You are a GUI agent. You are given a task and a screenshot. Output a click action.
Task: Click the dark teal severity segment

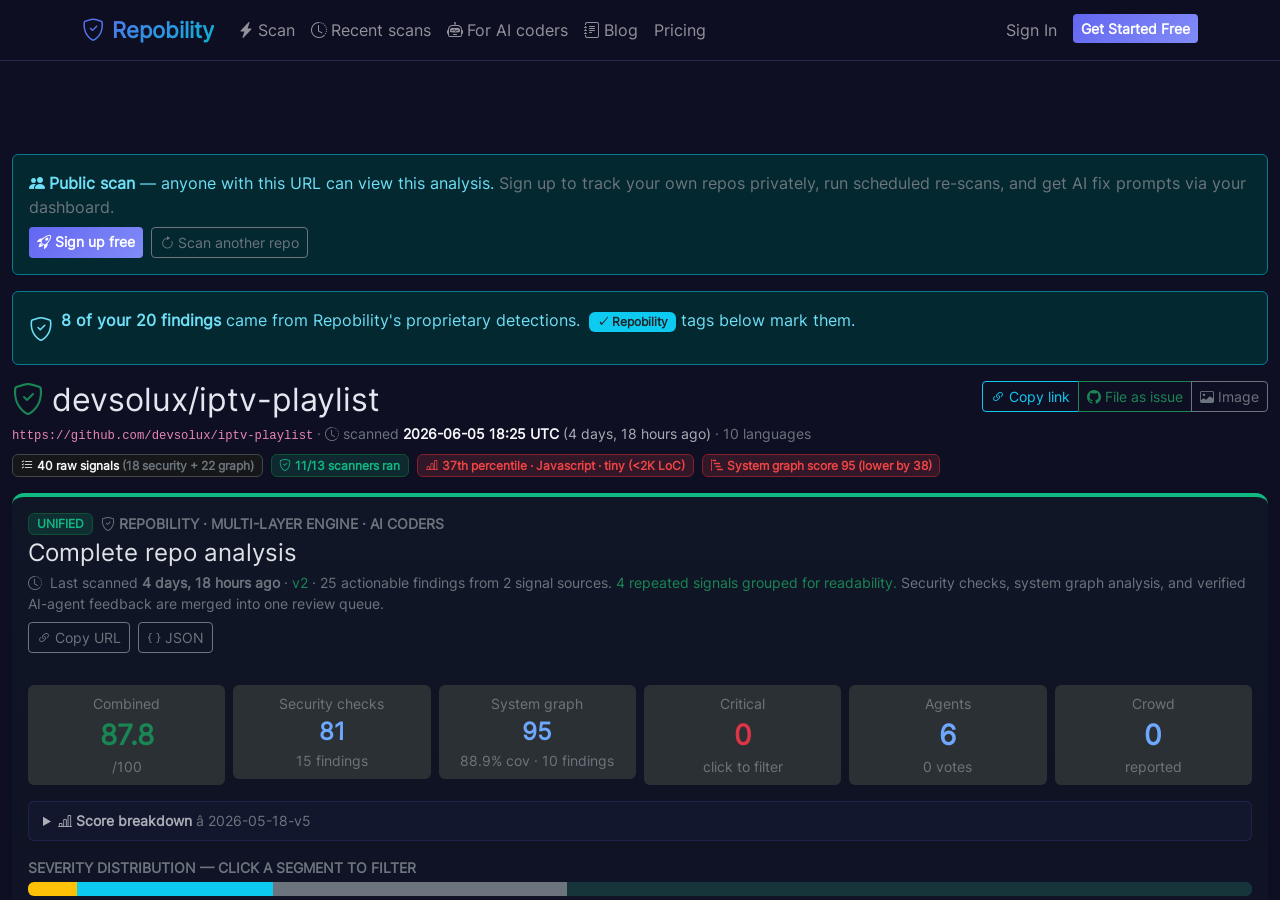(909, 889)
